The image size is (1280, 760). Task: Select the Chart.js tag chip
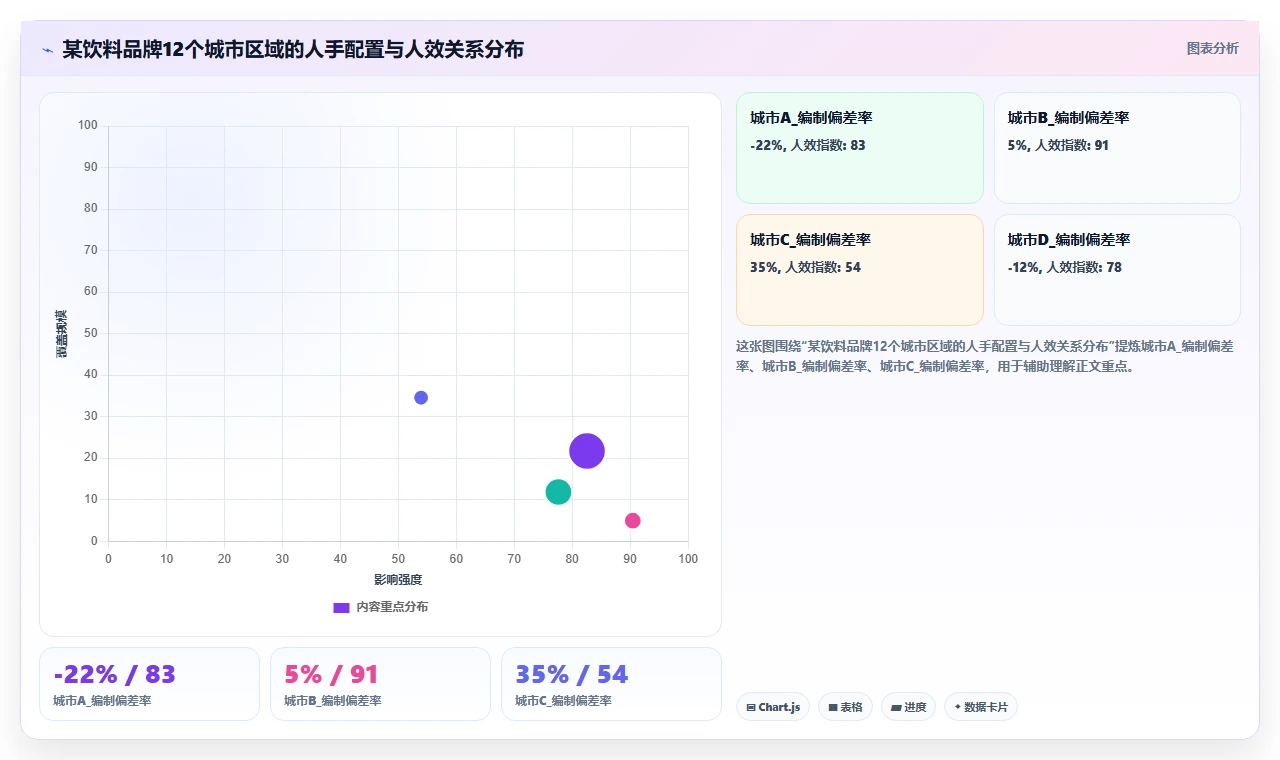773,707
